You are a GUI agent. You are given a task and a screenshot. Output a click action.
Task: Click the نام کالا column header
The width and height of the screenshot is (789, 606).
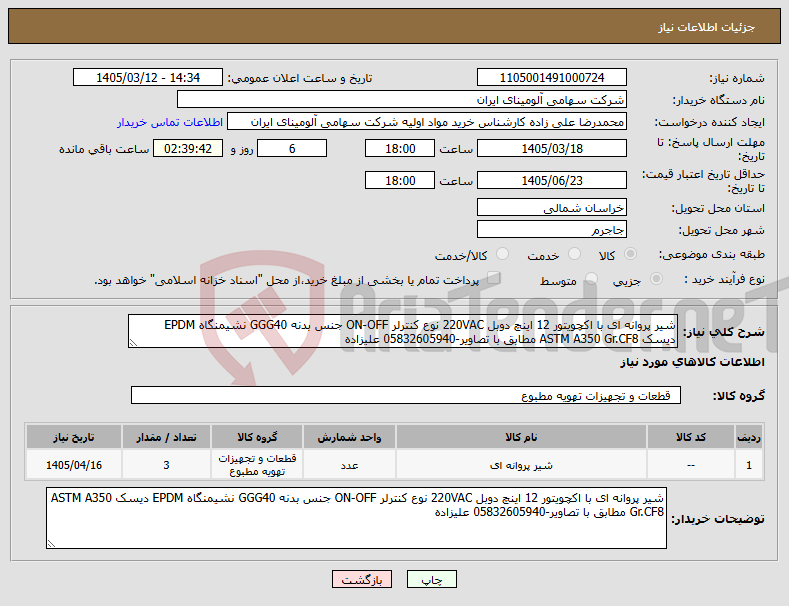pyautogui.click(x=521, y=437)
